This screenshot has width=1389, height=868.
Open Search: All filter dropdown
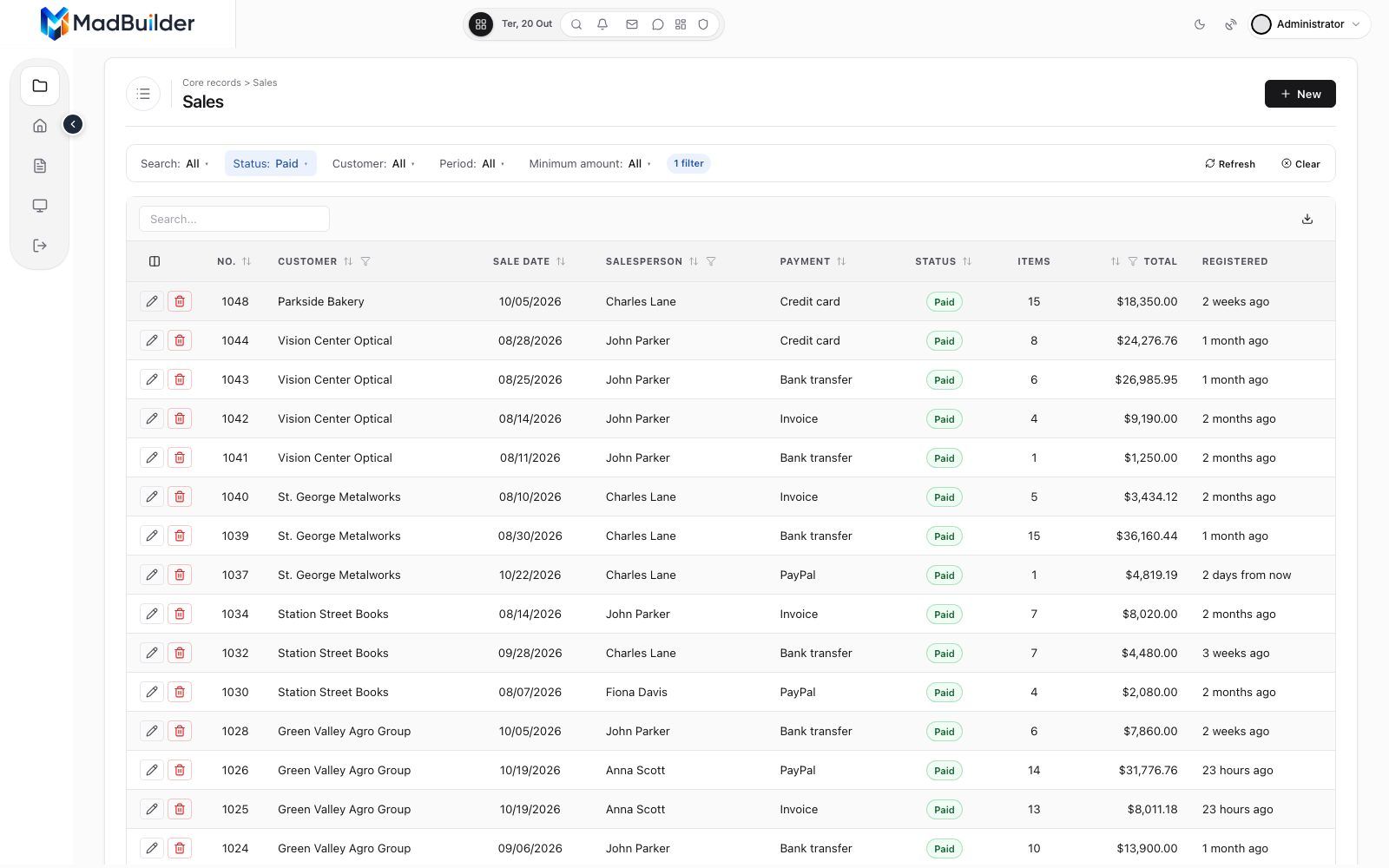pyautogui.click(x=174, y=163)
